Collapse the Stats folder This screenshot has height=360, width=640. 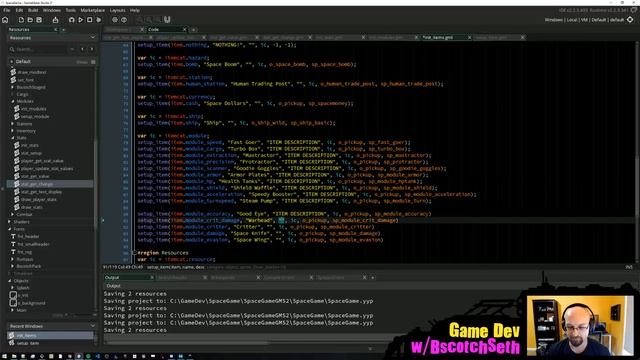coord(13,138)
